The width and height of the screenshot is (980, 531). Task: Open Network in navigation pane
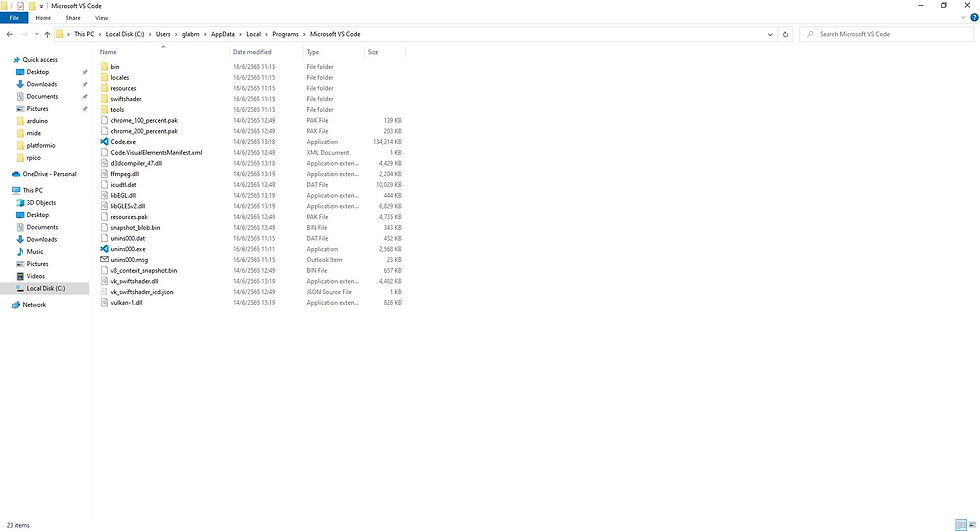coord(34,305)
